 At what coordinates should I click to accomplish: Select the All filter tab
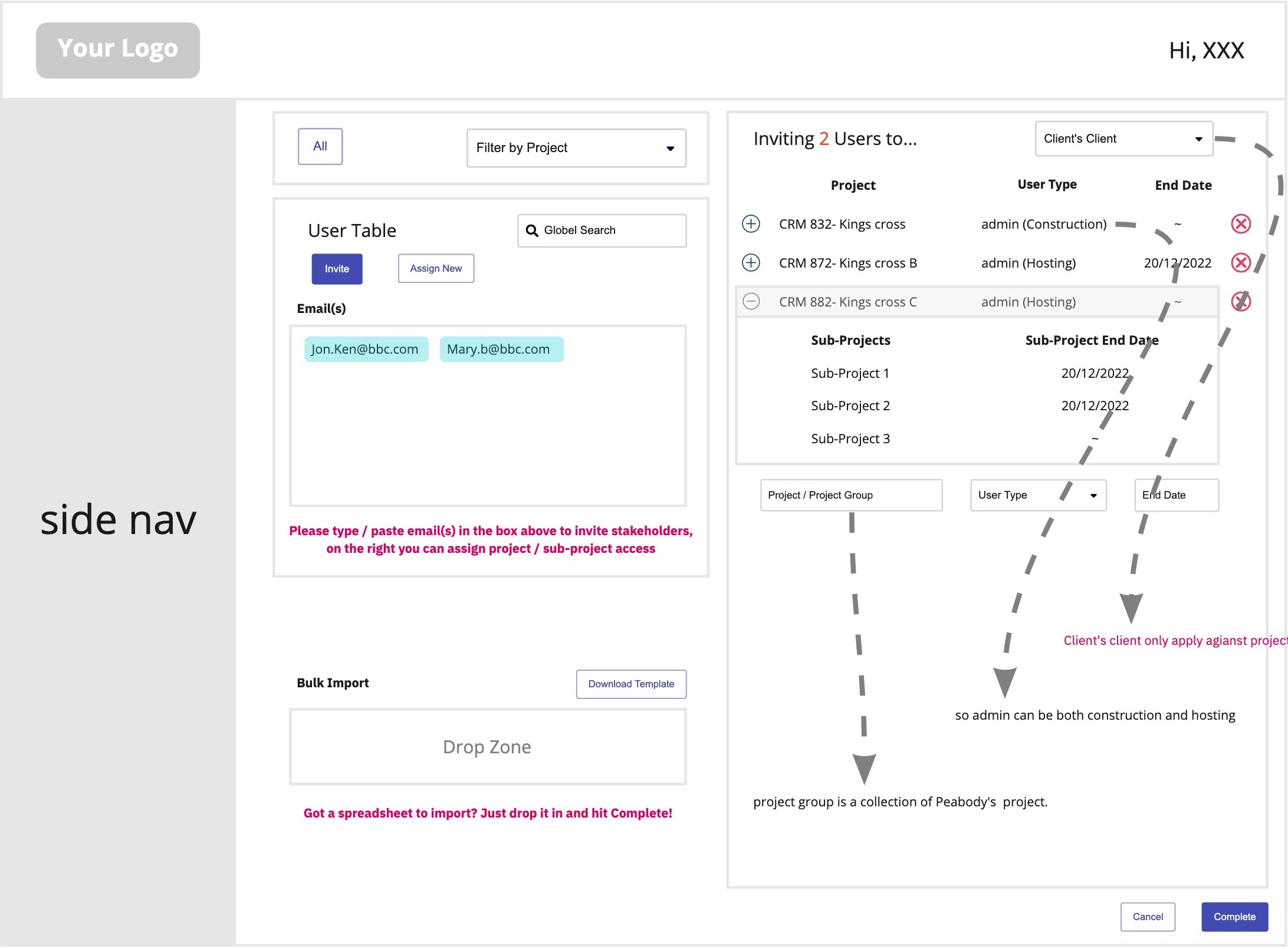point(320,146)
